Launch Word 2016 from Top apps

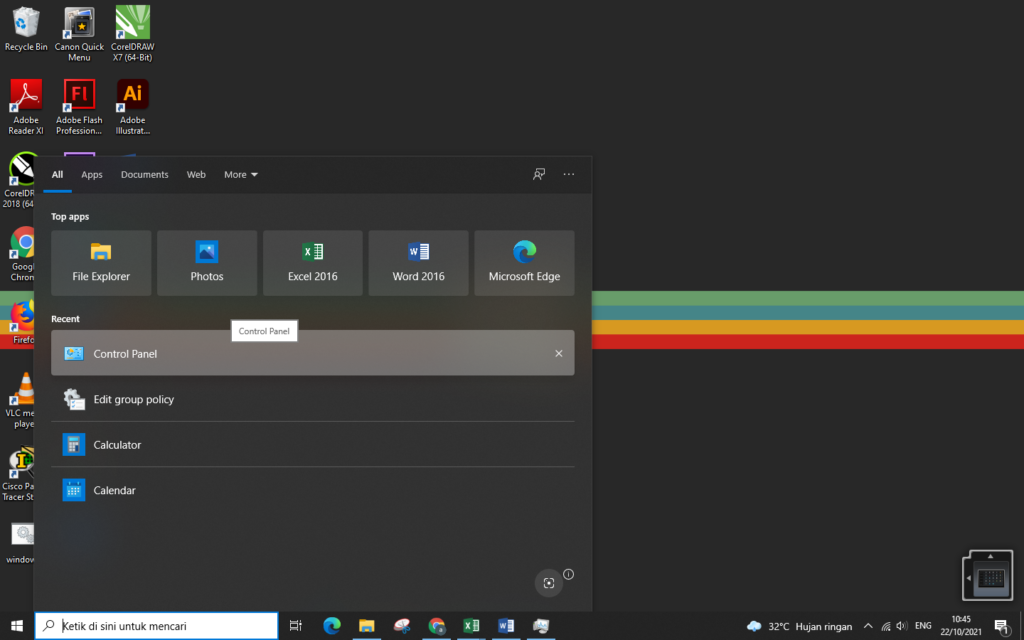[x=418, y=262]
